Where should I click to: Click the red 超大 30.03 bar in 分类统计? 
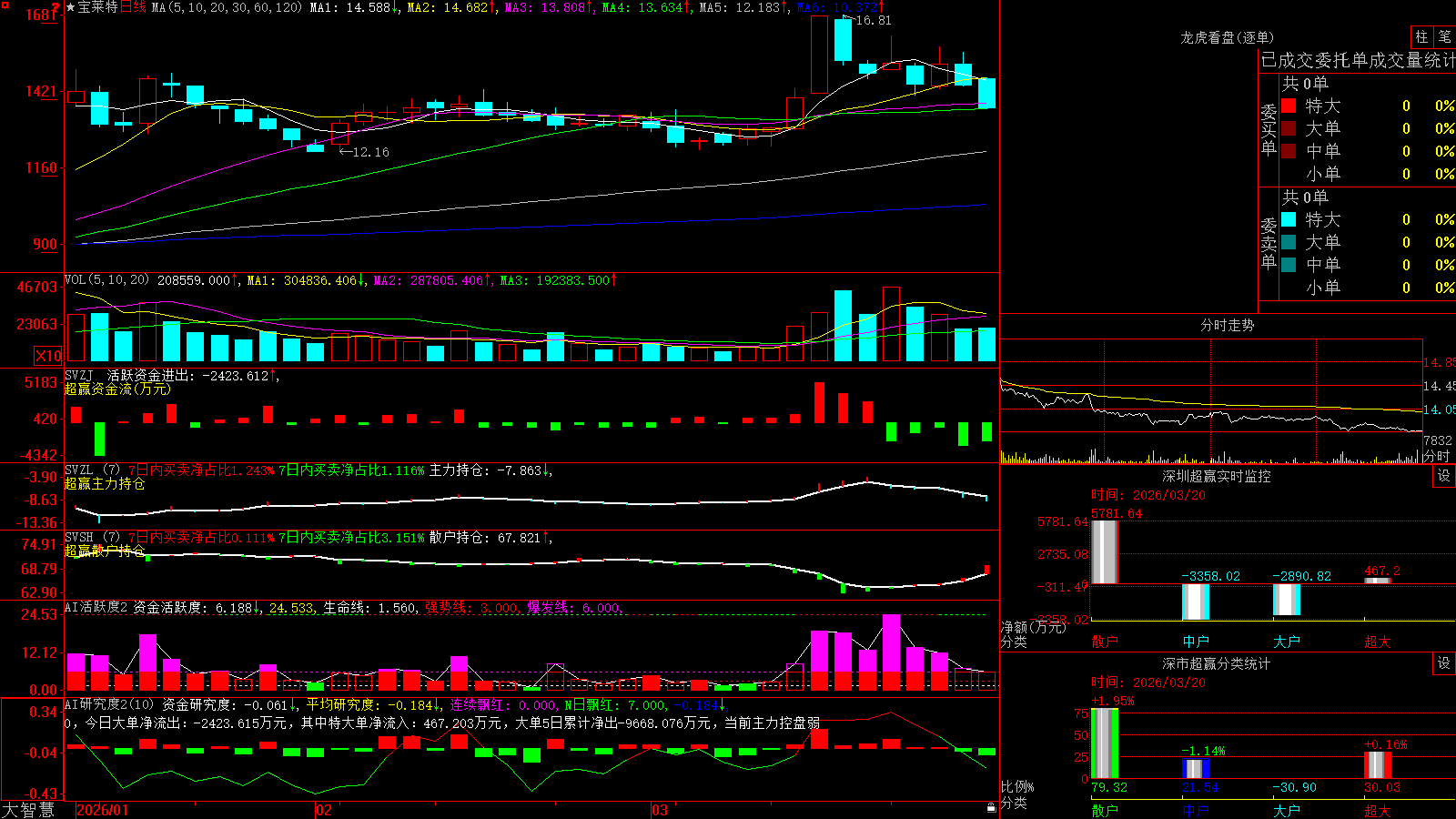click(x=1378, y=765)
